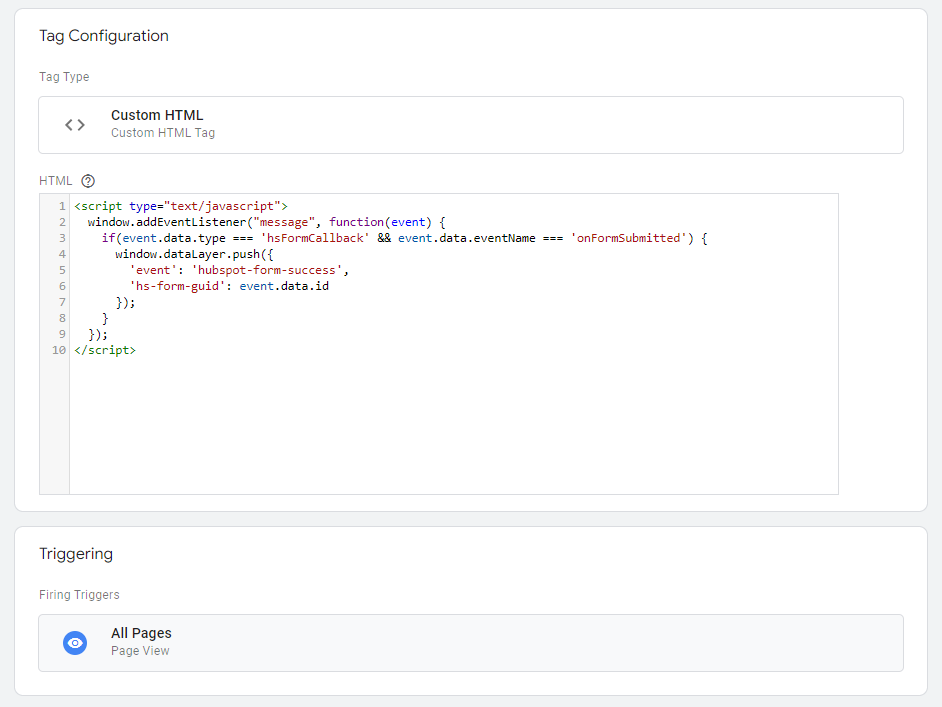Click the 'Custom HTML Tag' subtitle text
Viewport: 942px width, 707px height.
(163, 133)
